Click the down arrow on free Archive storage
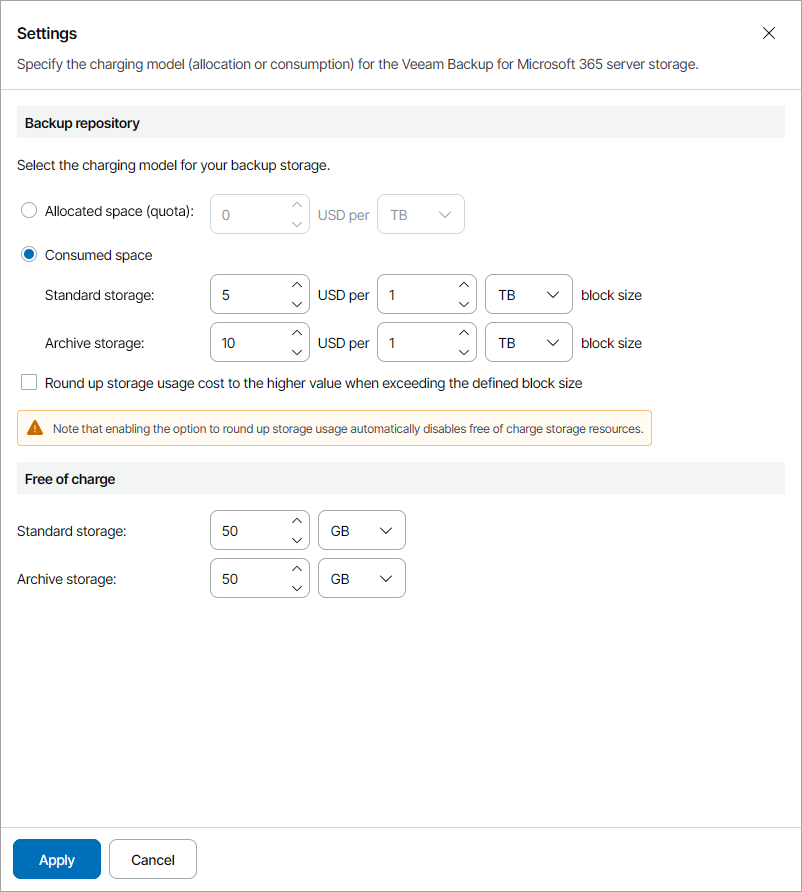This screenshot has height=892, width=802. point(297,586)
